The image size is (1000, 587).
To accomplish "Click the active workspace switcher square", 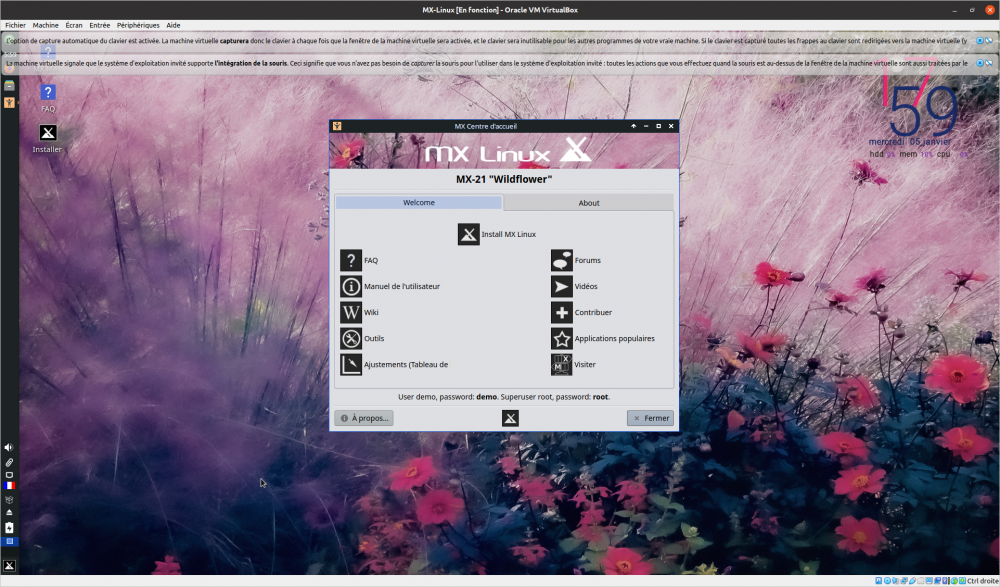I will [9, 542].
